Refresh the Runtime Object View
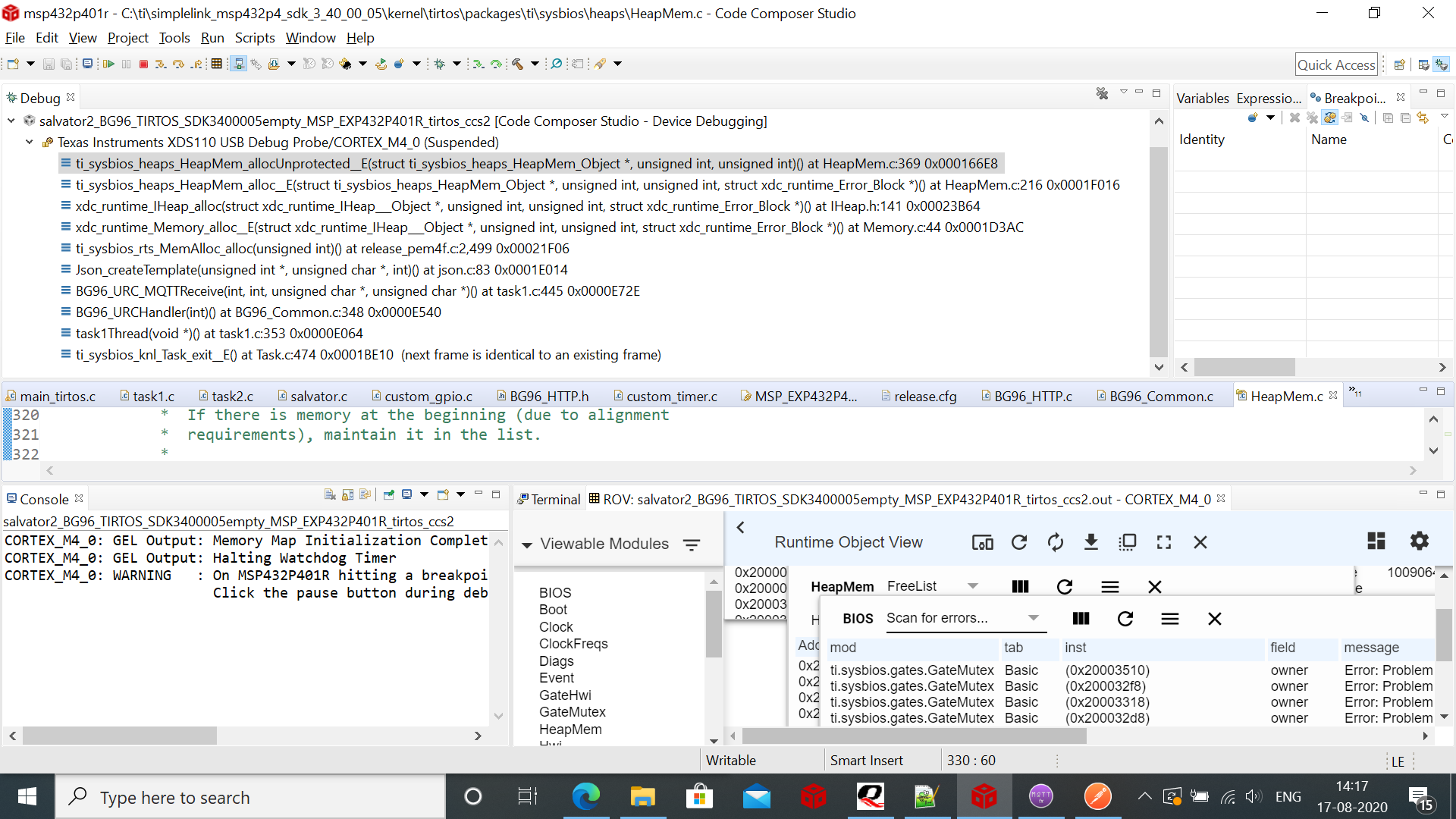 [1019, 542]
